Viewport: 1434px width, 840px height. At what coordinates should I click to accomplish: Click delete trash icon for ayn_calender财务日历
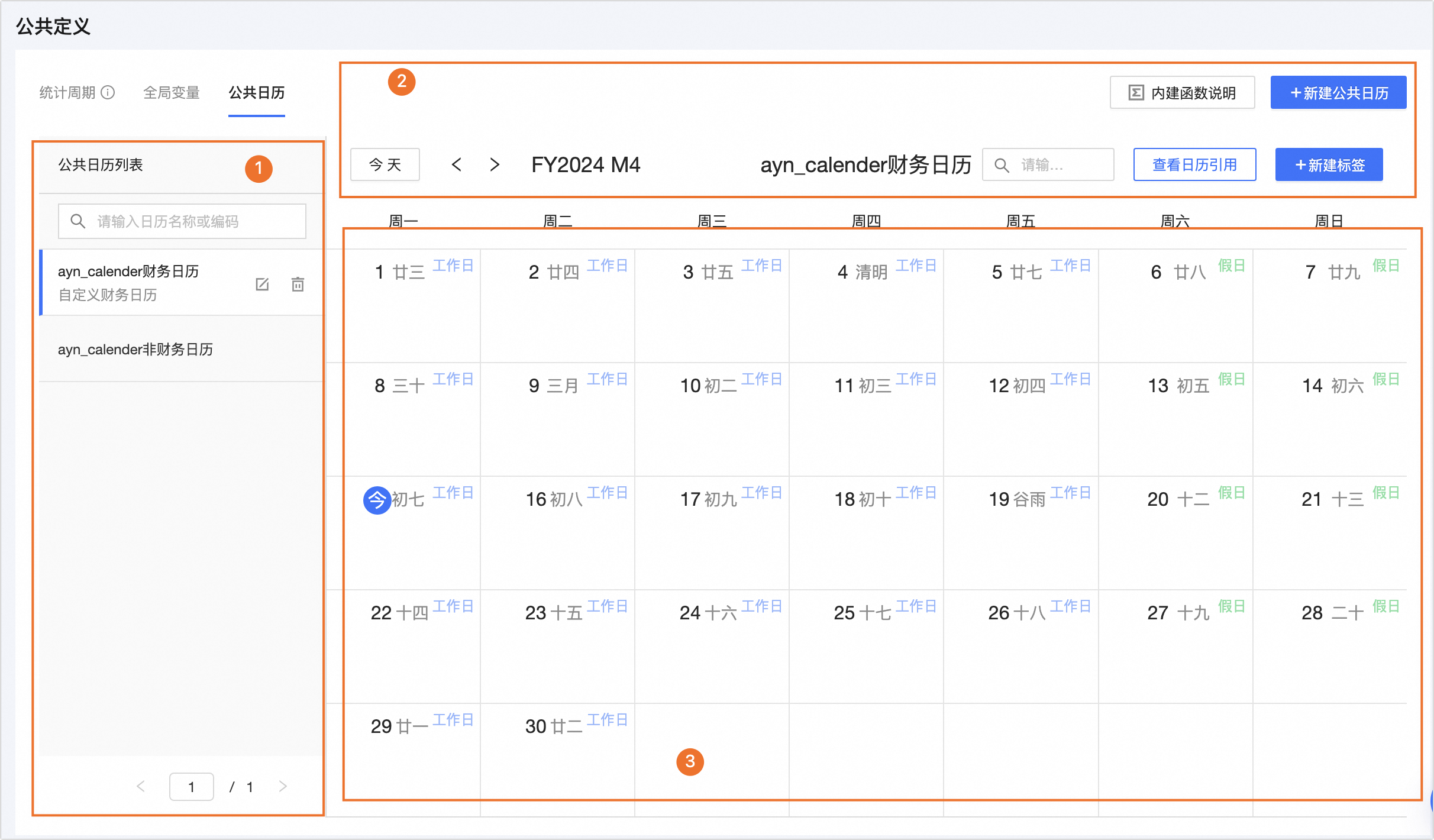298,284
